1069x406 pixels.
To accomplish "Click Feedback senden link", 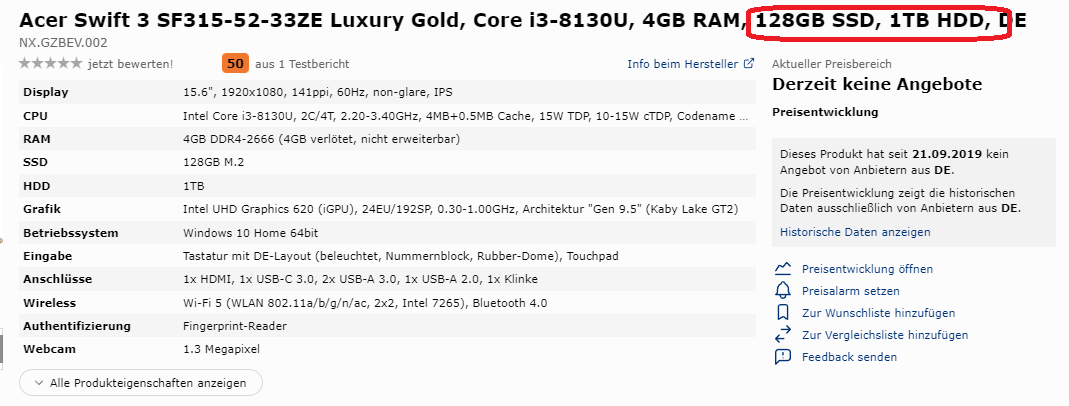I will 849,357.
